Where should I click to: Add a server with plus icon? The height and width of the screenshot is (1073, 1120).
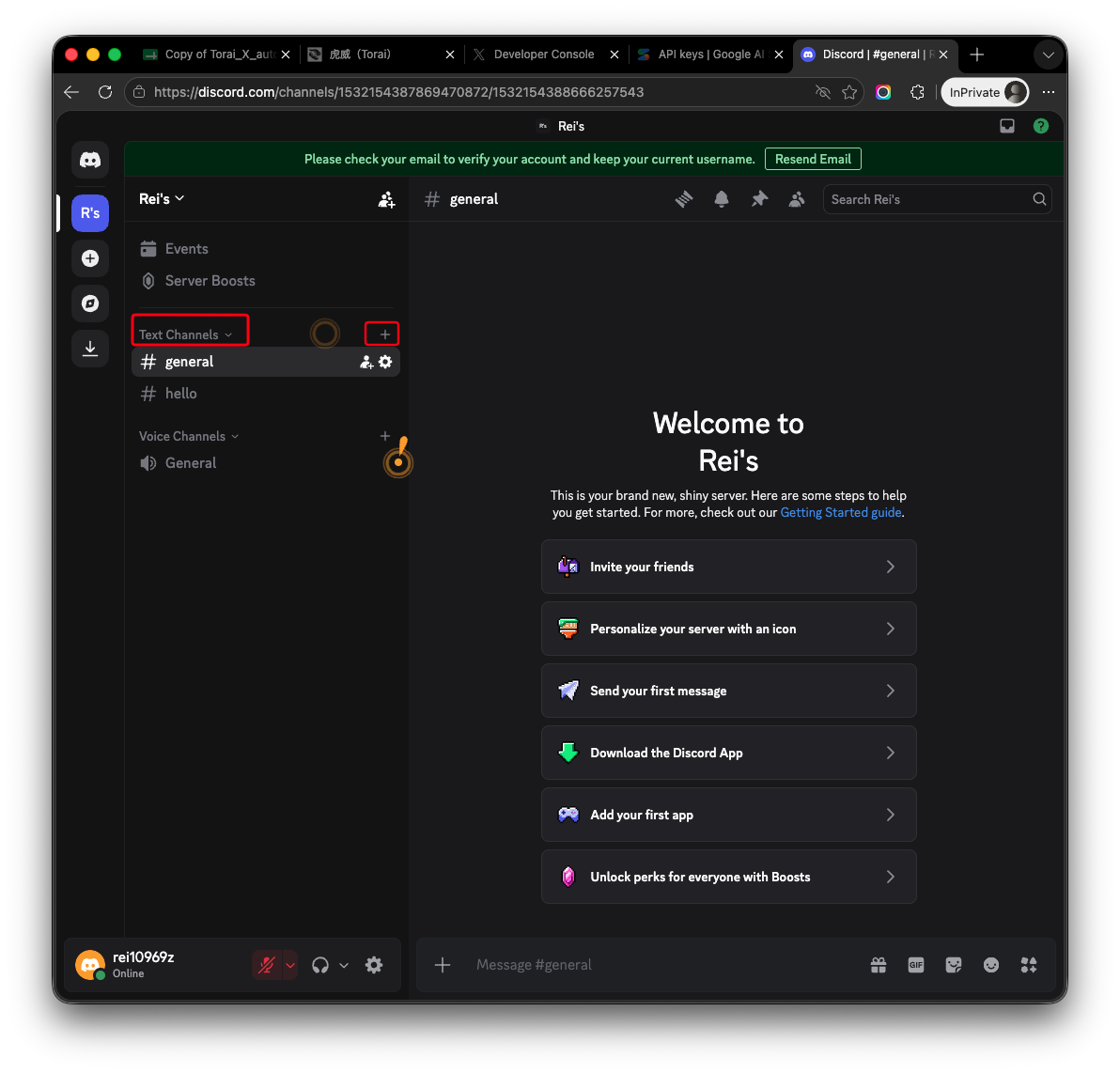90,258
